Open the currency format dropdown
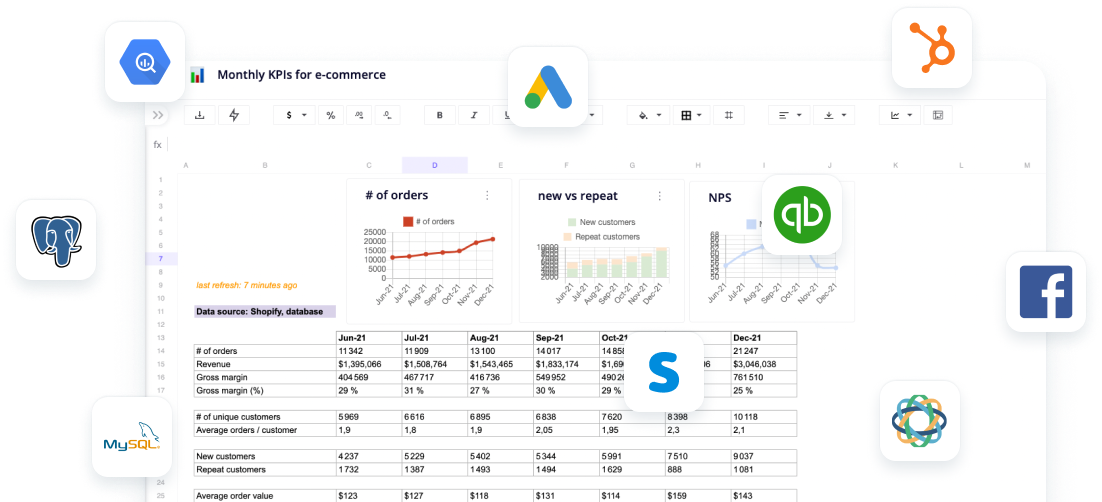 click(x=294, y=115)
